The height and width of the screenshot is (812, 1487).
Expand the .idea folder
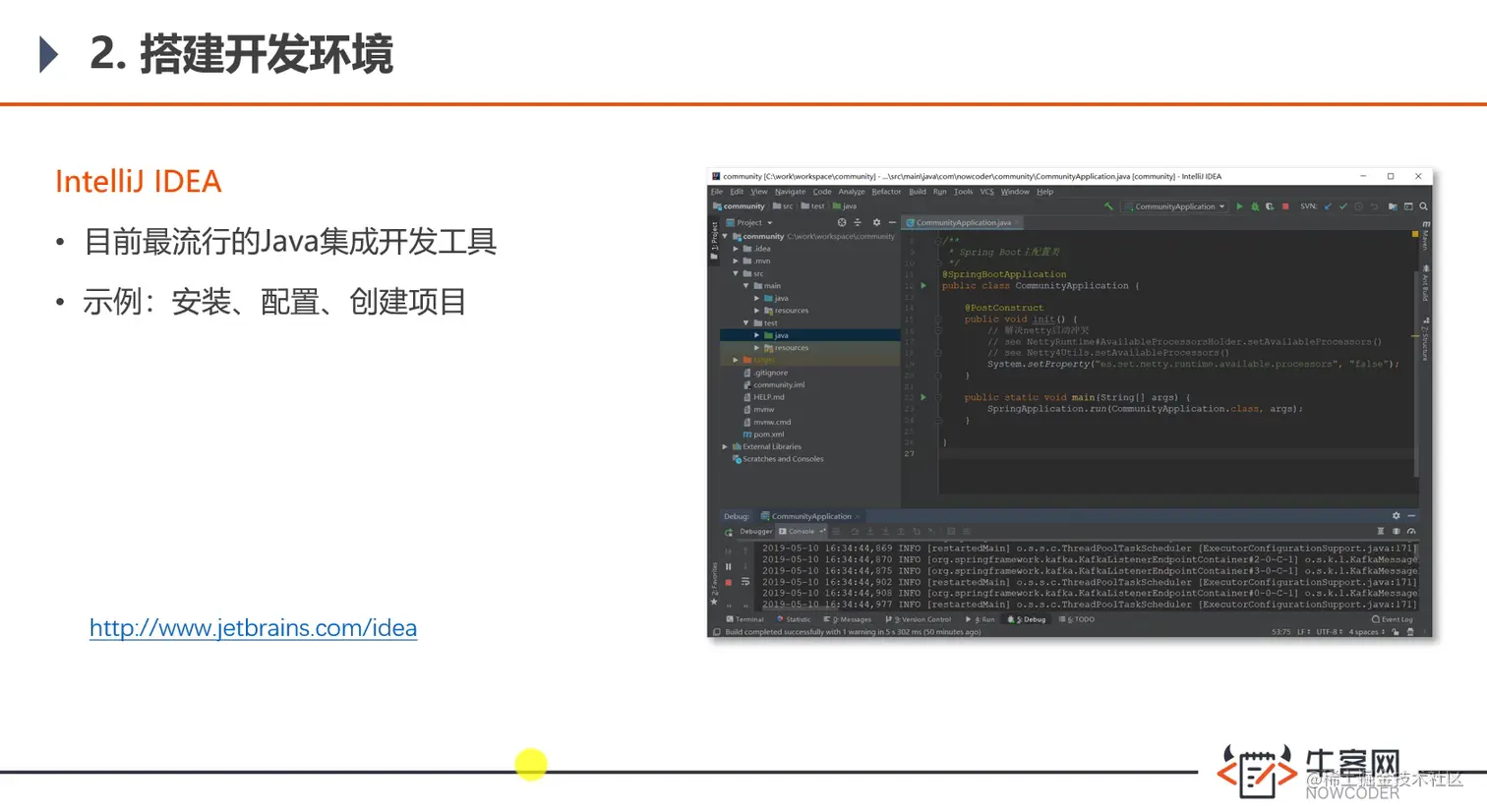point(736,249)
